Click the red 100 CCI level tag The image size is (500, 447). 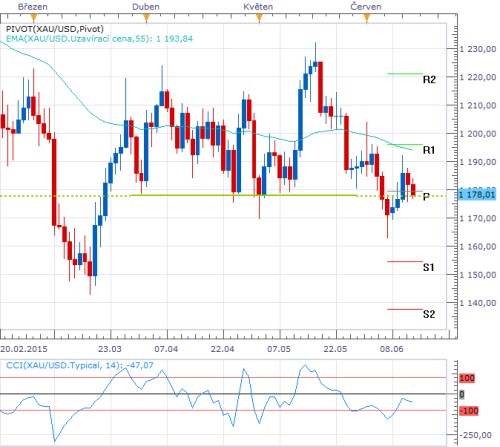coord(467,378)
